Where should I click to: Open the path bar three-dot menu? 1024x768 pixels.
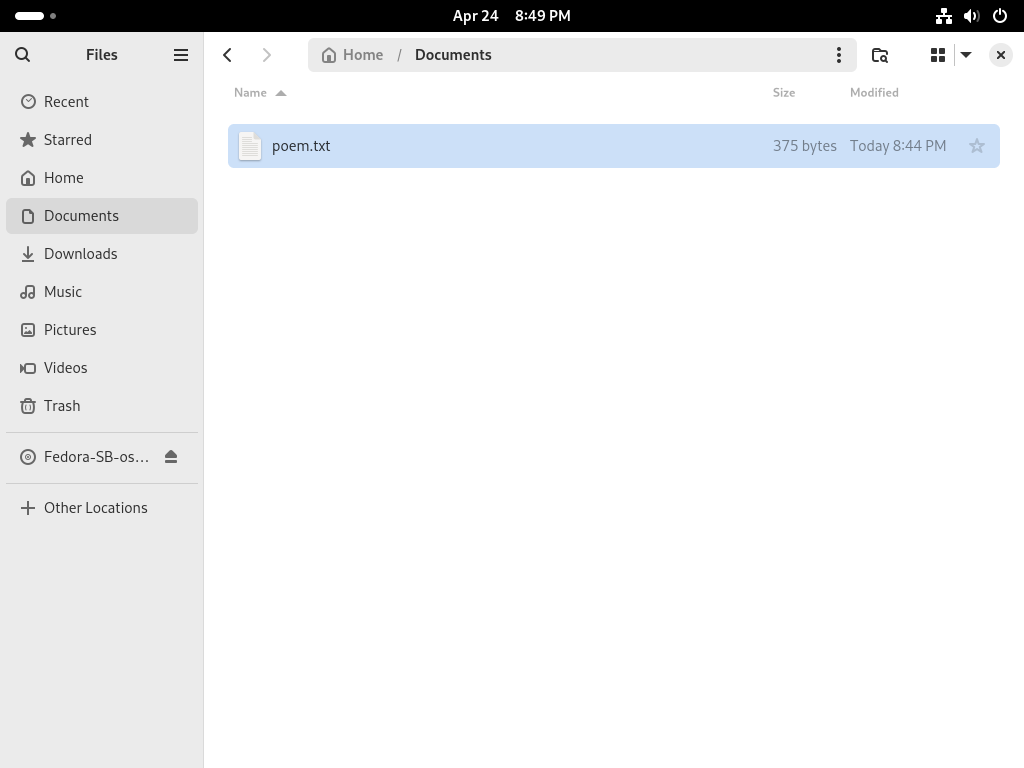(839, 55)
